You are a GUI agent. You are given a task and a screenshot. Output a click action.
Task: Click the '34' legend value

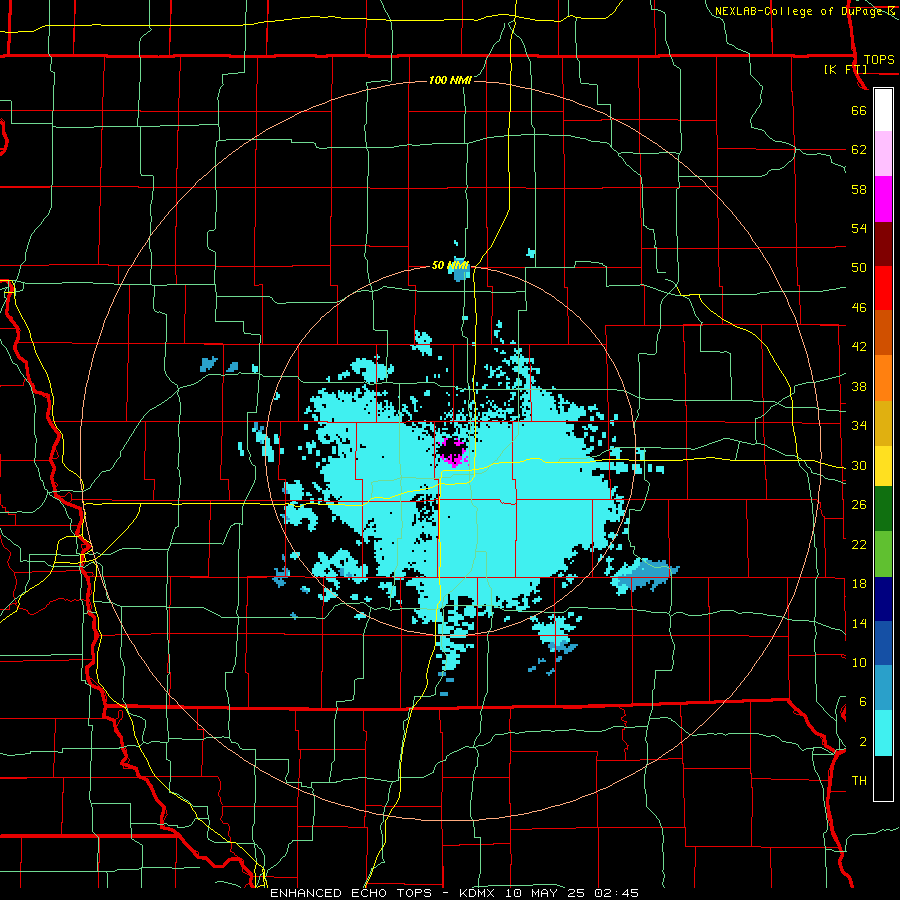[859, 426]
